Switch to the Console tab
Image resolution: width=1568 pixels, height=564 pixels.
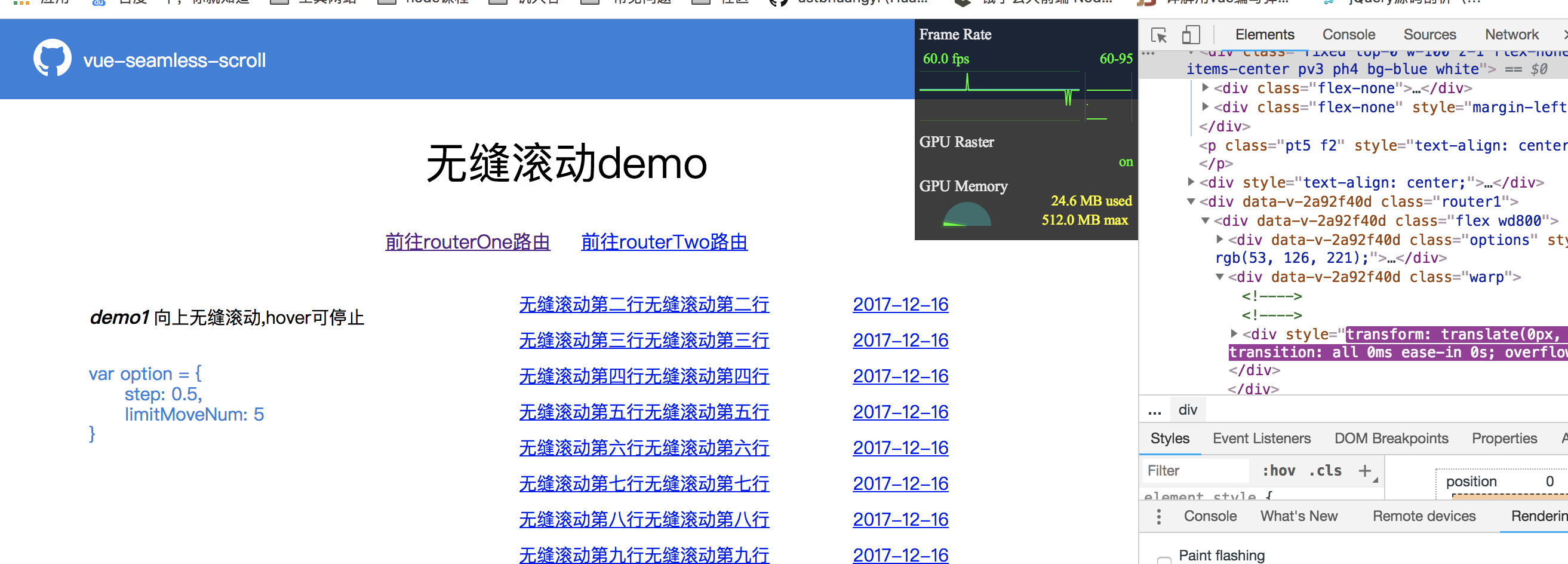point(1348,35)
